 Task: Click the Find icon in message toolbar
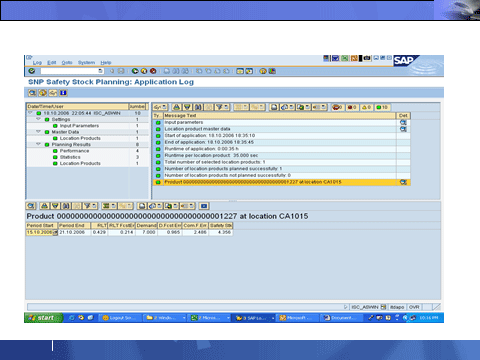pos(198,107)
